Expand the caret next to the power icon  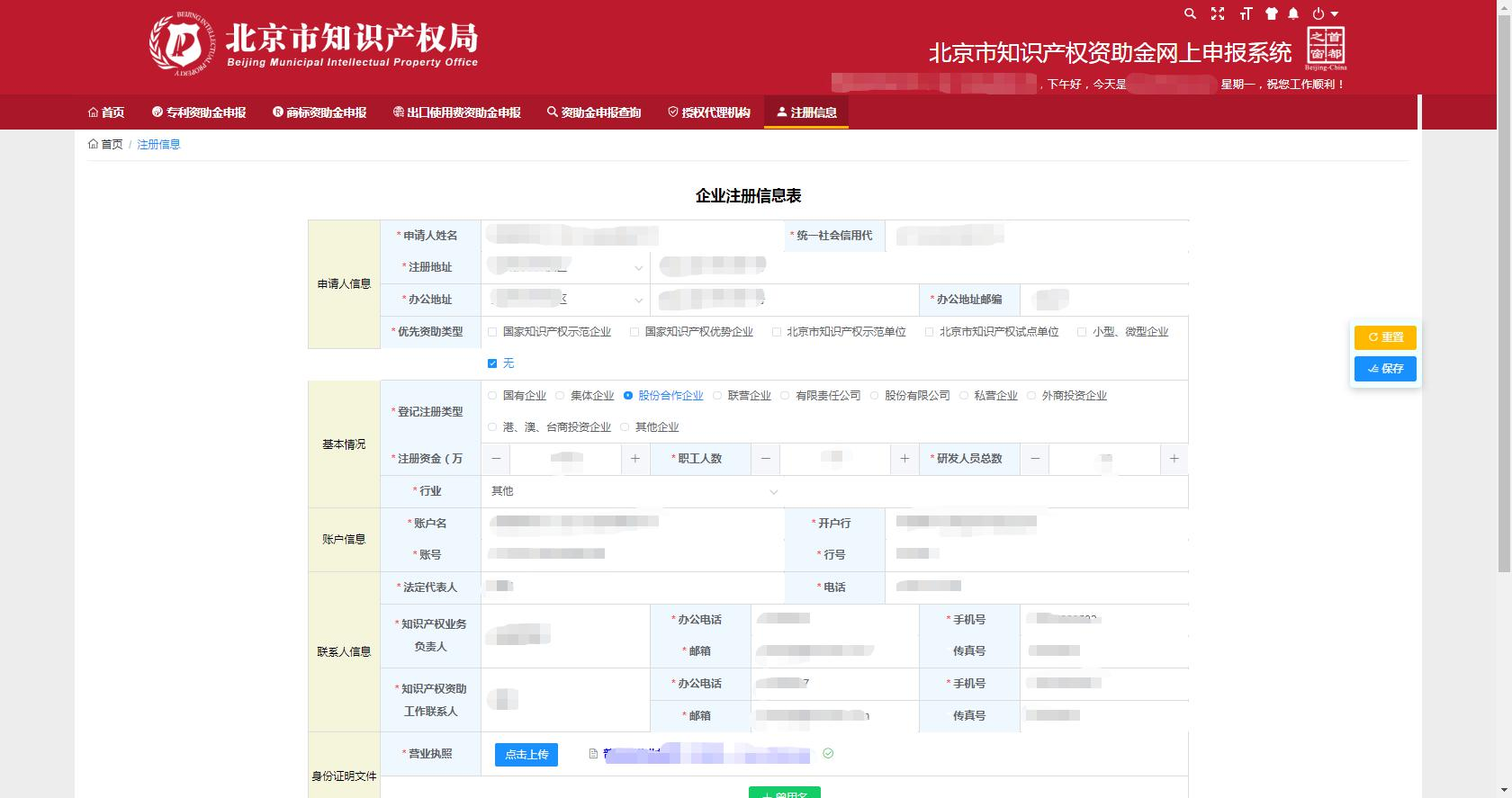(x=1335, y=14)
